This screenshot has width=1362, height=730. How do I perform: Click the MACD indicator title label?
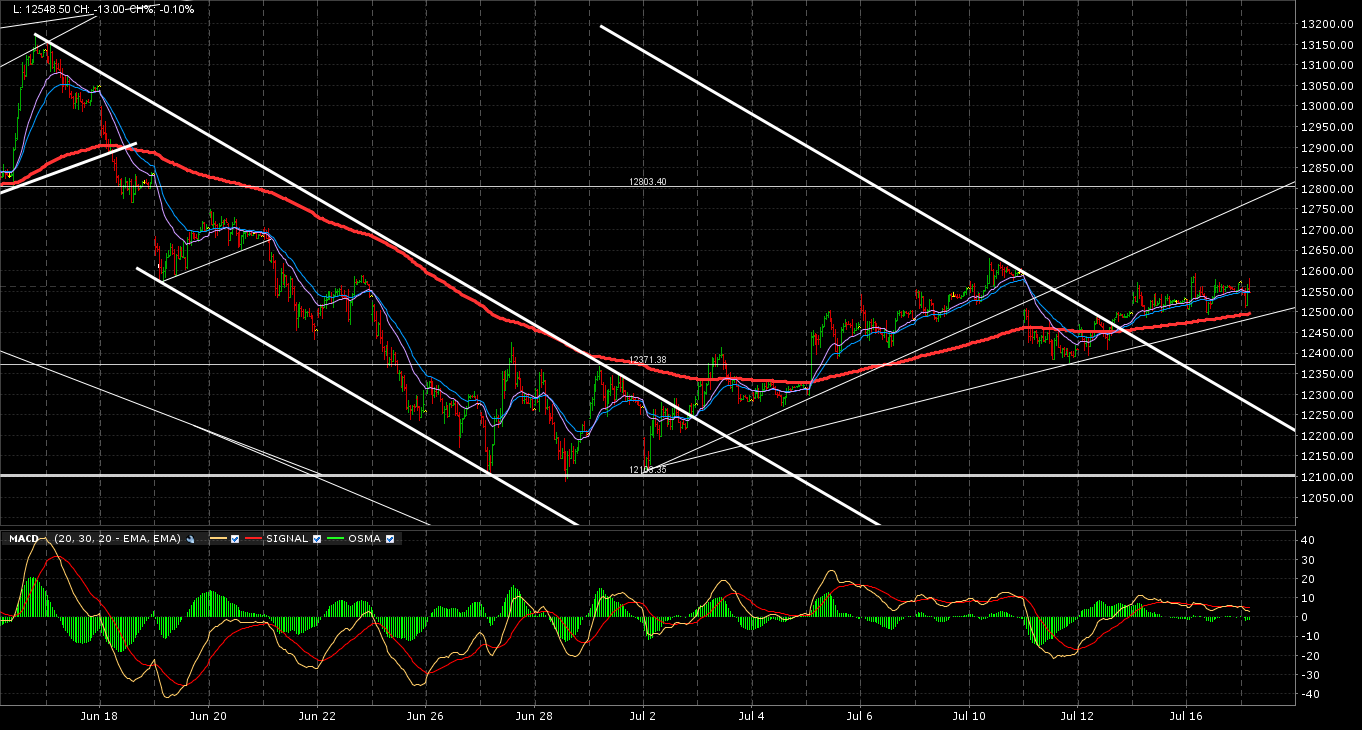pyautogui.click(x=24, y=539)
